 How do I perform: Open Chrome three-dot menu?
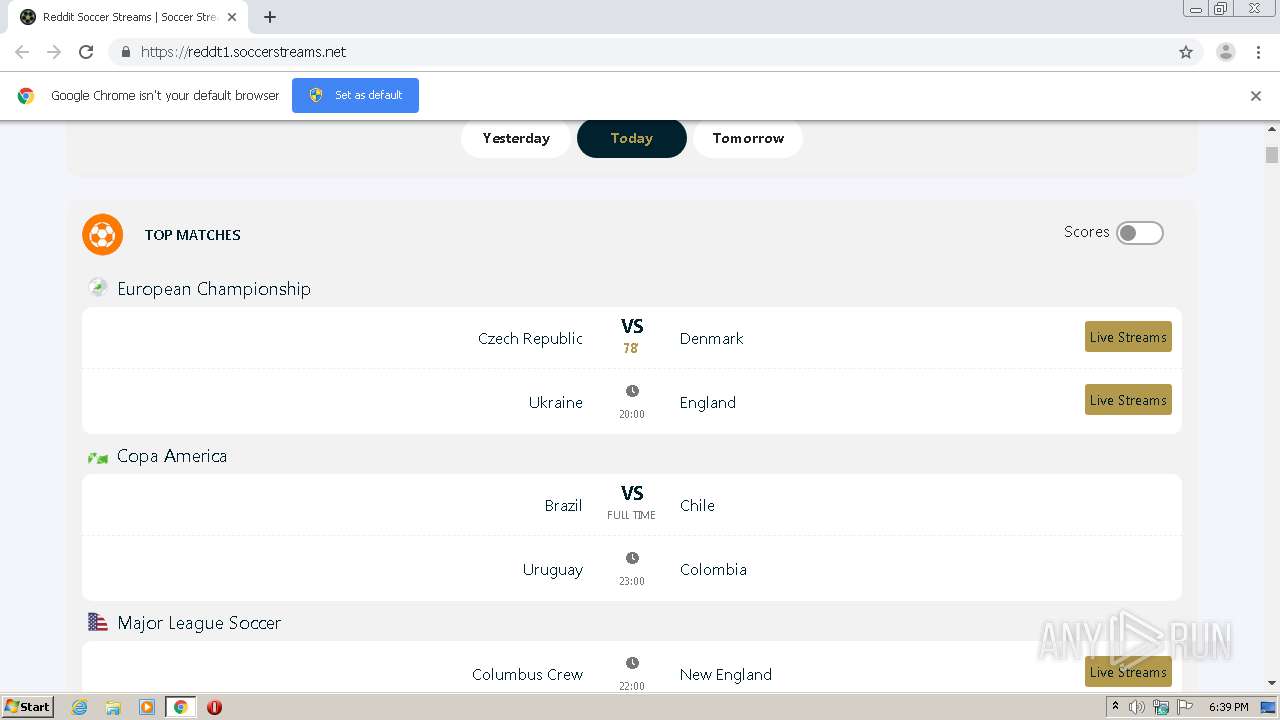click(1258, 52)
